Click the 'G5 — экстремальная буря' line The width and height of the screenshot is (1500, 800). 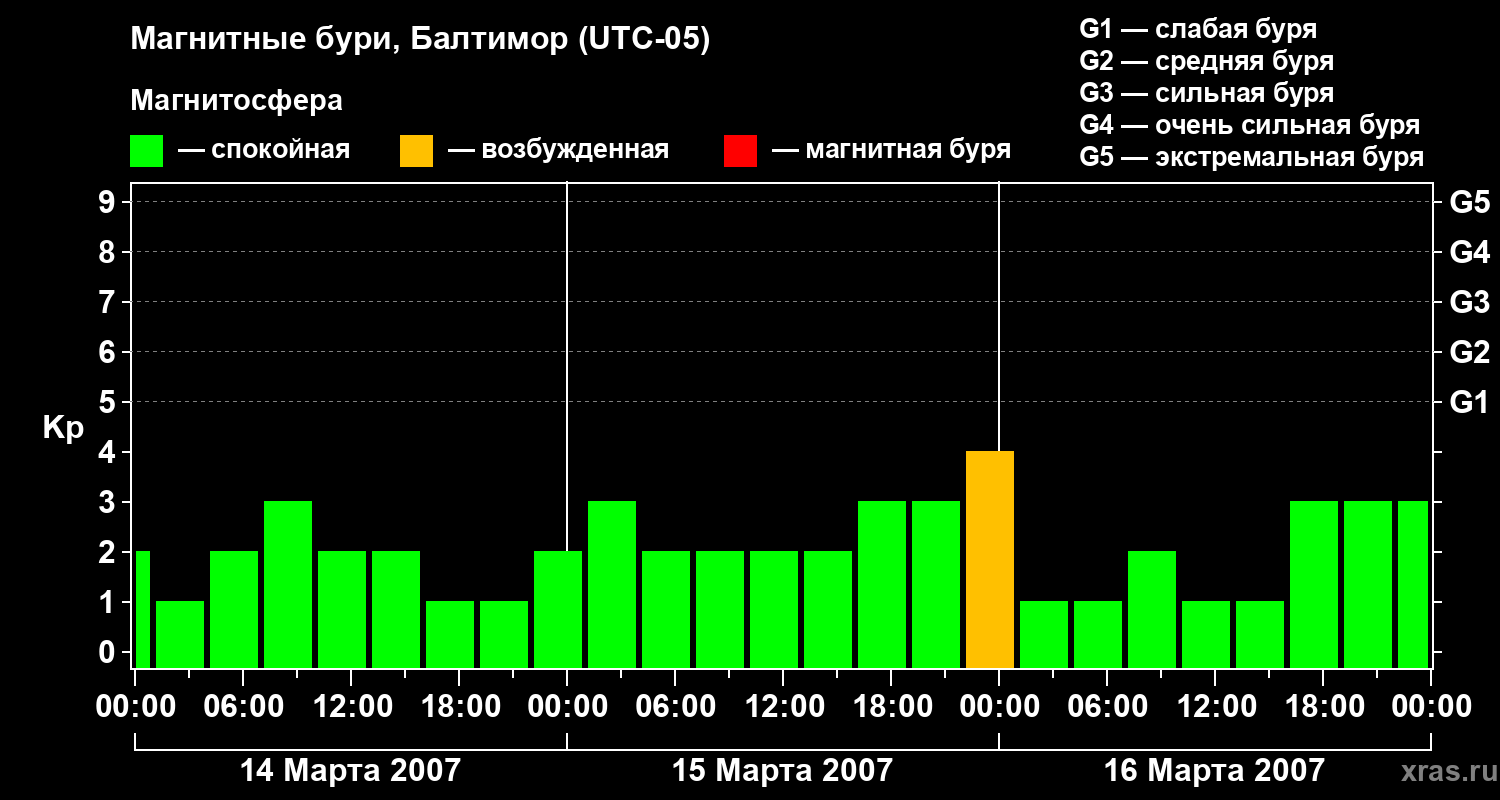pos(1252,157)
